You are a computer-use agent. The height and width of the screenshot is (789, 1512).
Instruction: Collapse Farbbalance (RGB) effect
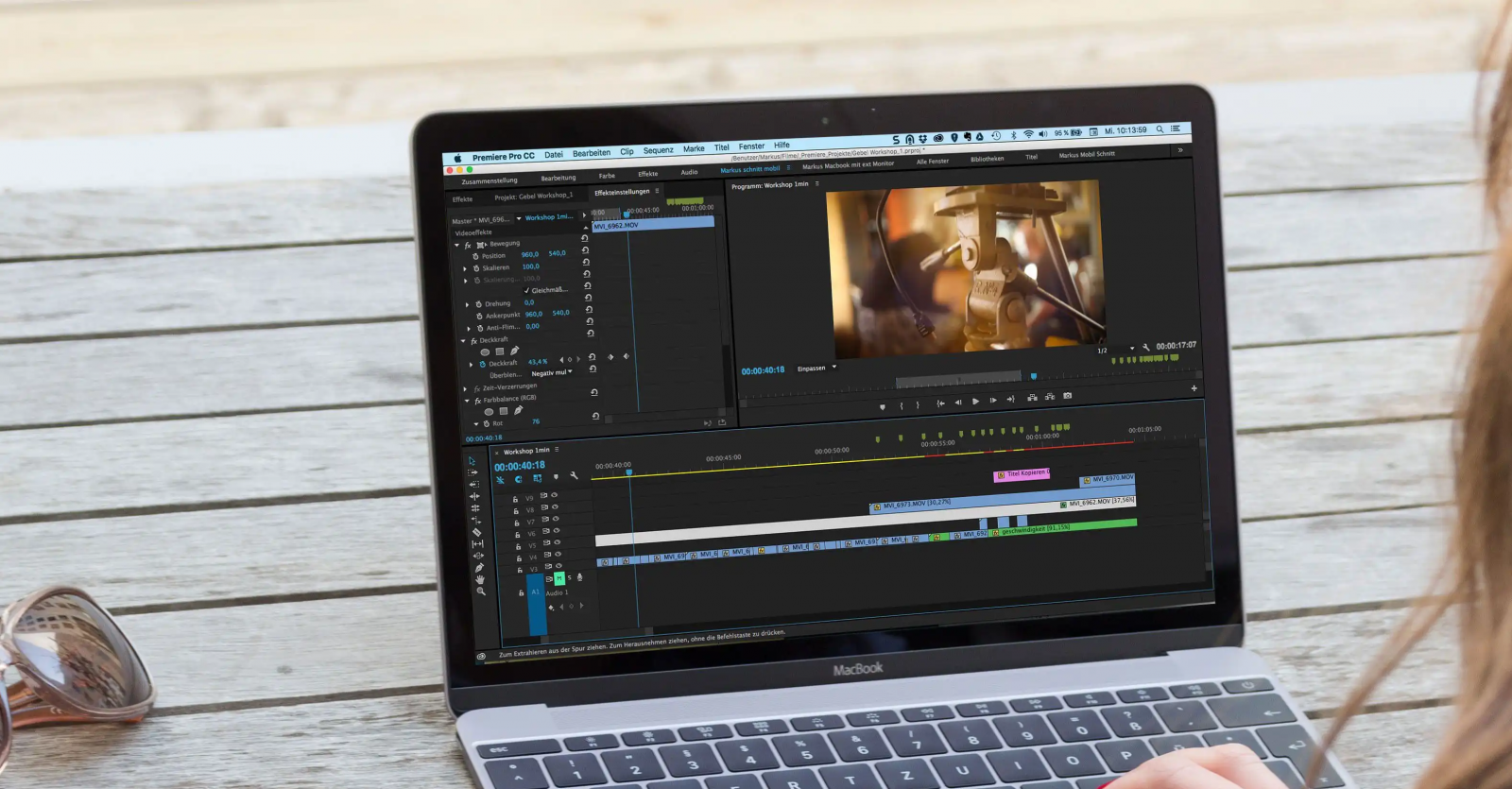(467, 401)
